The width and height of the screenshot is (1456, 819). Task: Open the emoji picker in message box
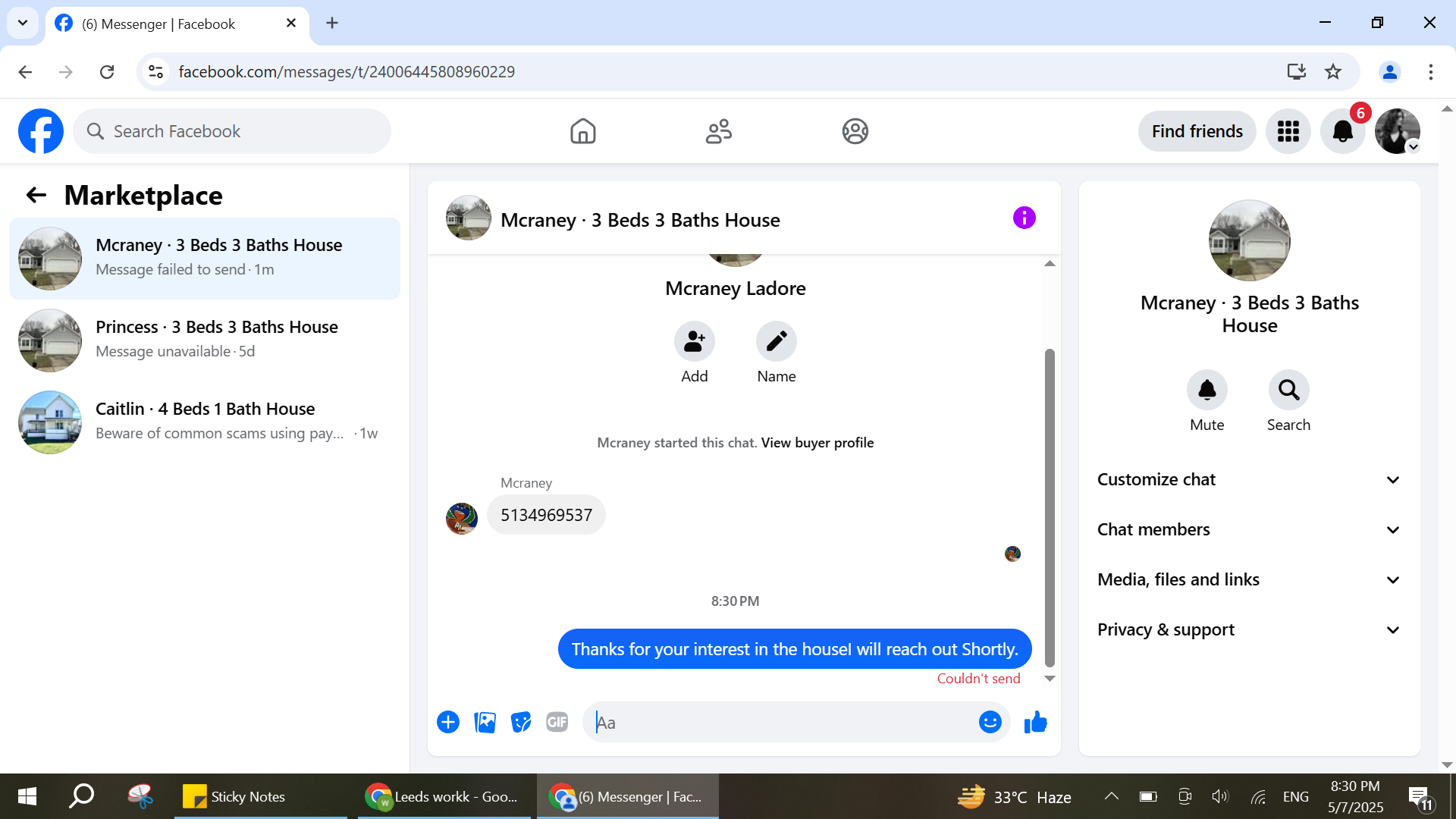[990, 723]
